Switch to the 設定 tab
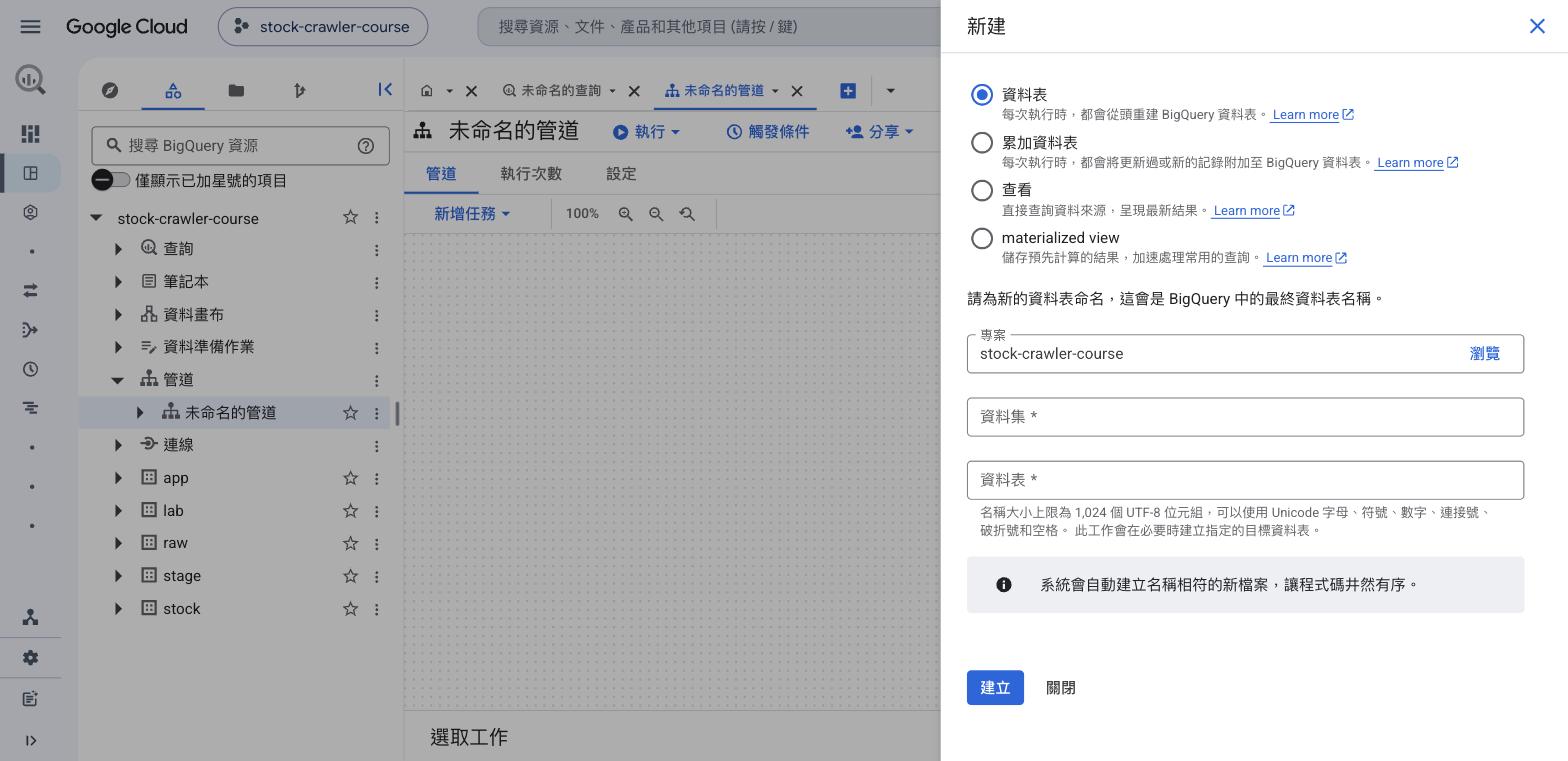 coord(621,174)
